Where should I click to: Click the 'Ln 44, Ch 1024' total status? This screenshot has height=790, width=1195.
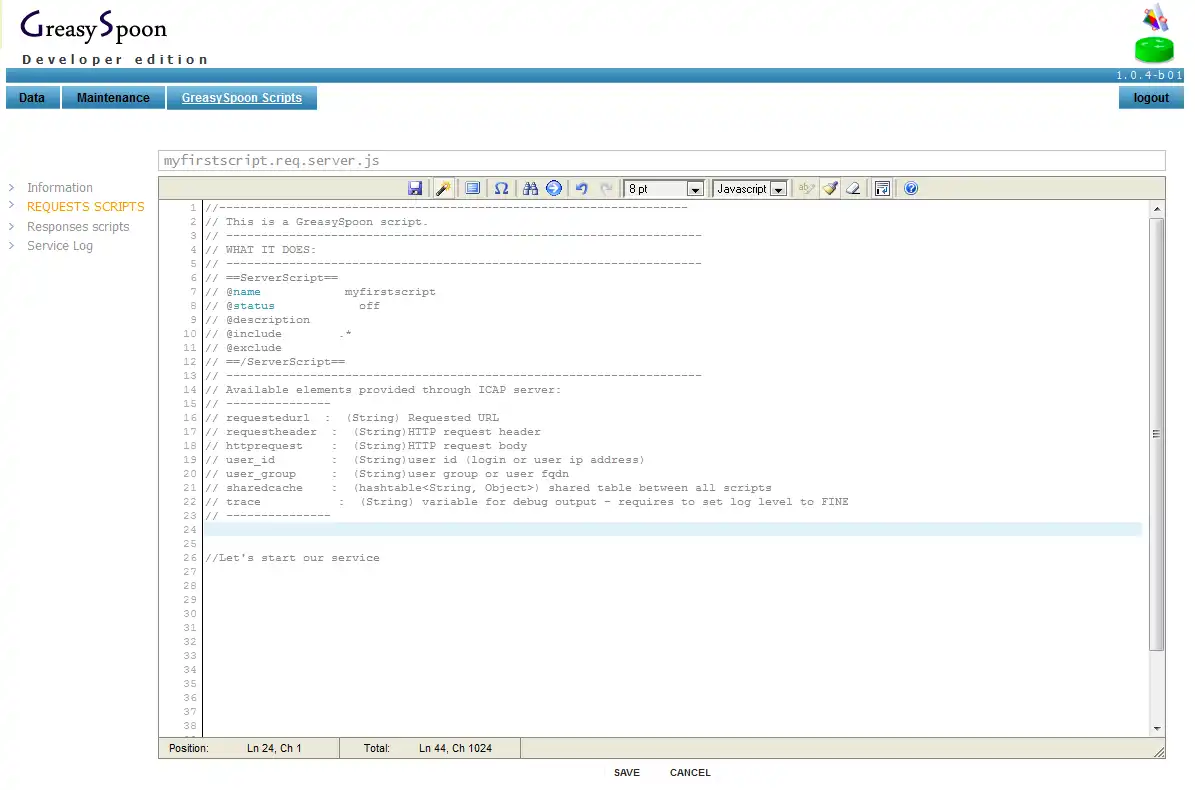click(x=455, y=748)
